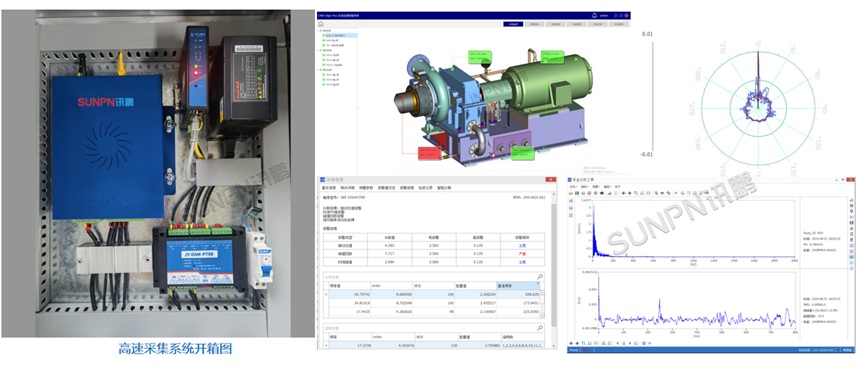
Task: Collapse the first device group in tree
Action: click(x=319, y=31)
